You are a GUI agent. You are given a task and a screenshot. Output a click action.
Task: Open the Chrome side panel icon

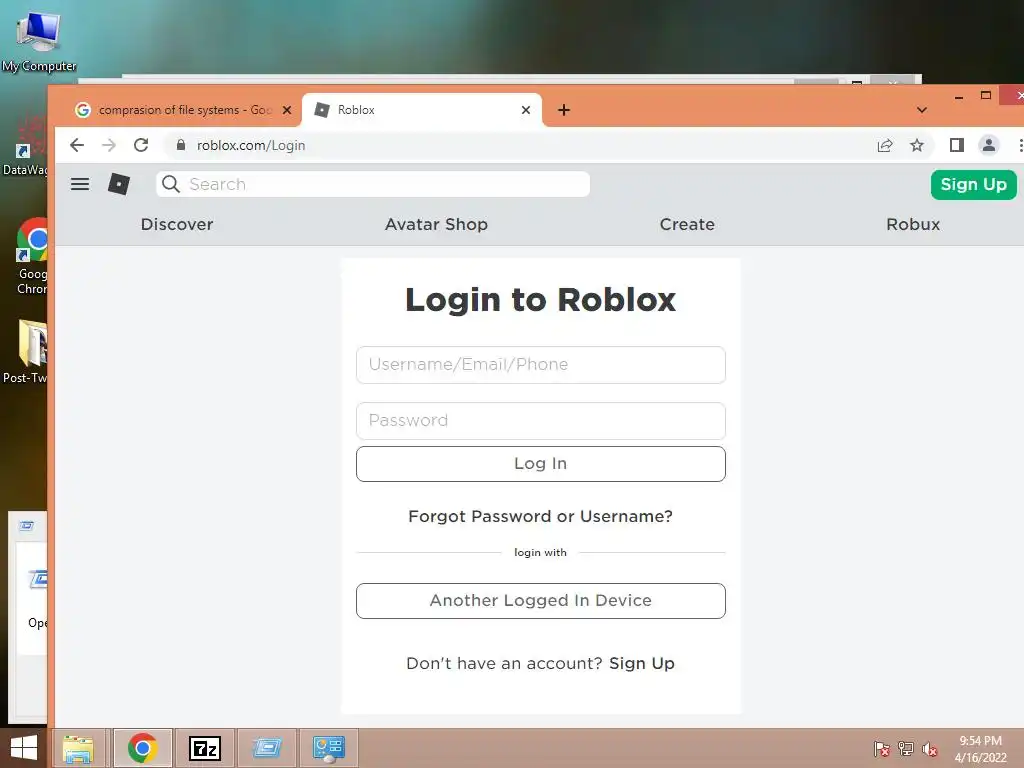(957, 145)
